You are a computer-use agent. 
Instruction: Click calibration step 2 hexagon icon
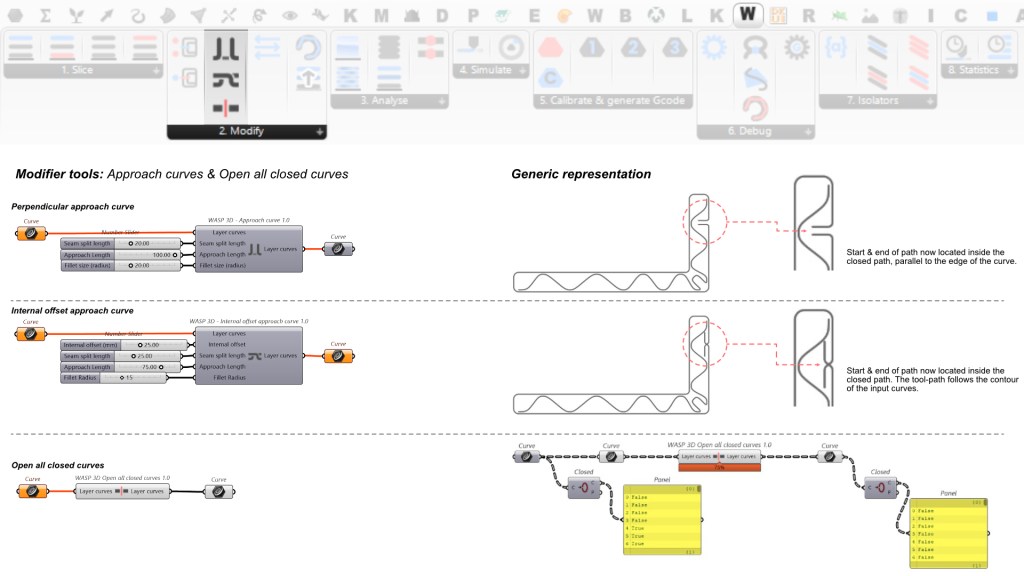(x=632, y=47)
